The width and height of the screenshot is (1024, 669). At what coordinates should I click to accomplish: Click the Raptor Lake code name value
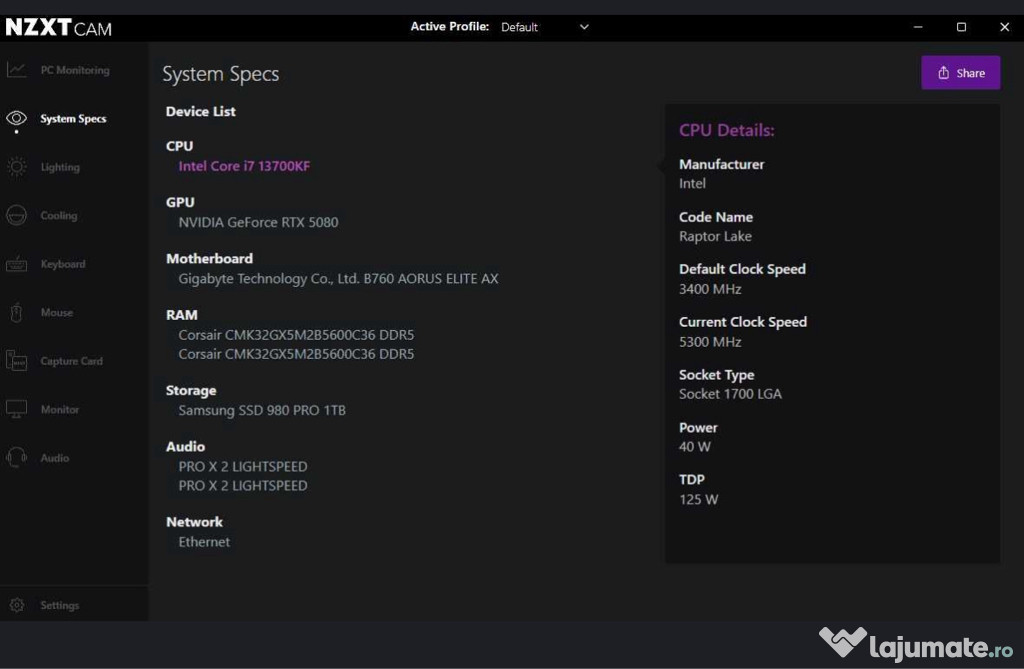tap(715, 237)
